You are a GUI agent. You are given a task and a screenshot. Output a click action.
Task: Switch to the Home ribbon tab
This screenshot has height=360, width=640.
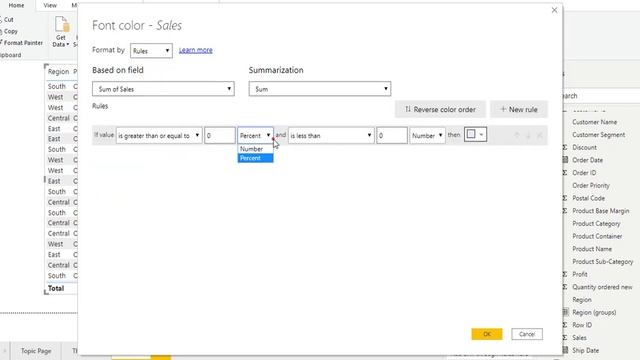16,5
